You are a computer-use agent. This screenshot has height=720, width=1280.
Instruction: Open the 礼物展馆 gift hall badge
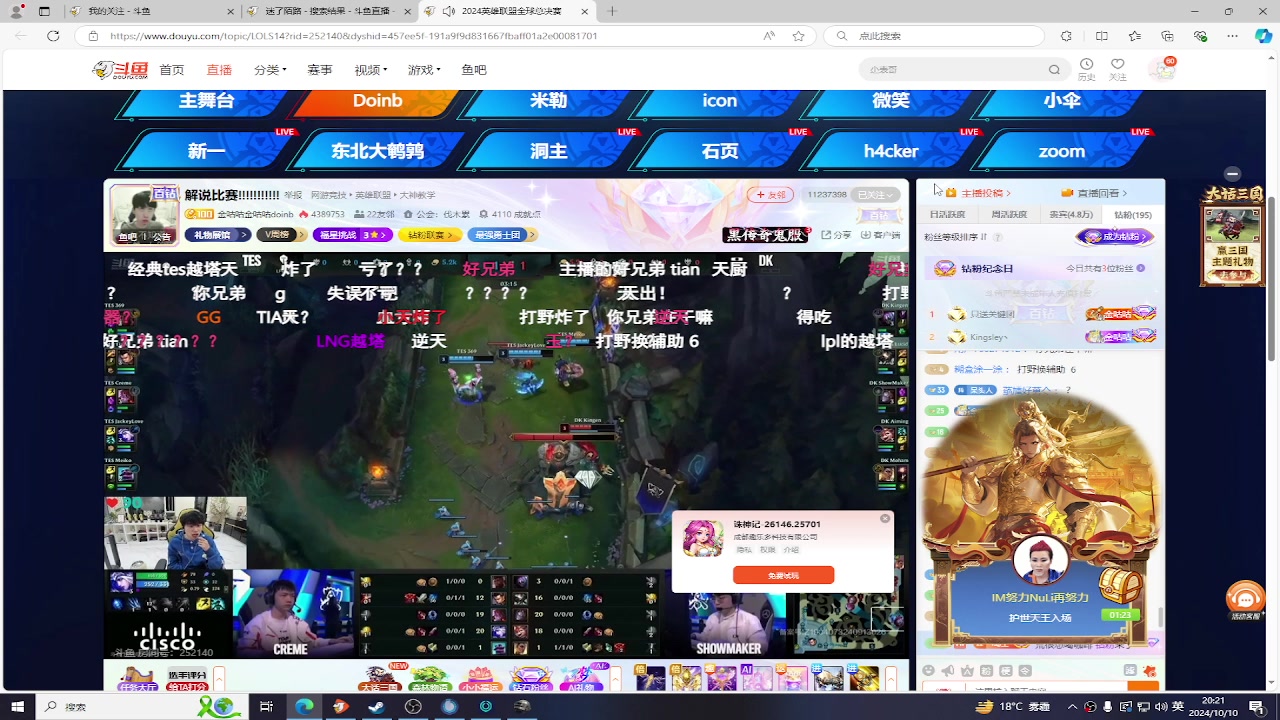click(217, 235)
